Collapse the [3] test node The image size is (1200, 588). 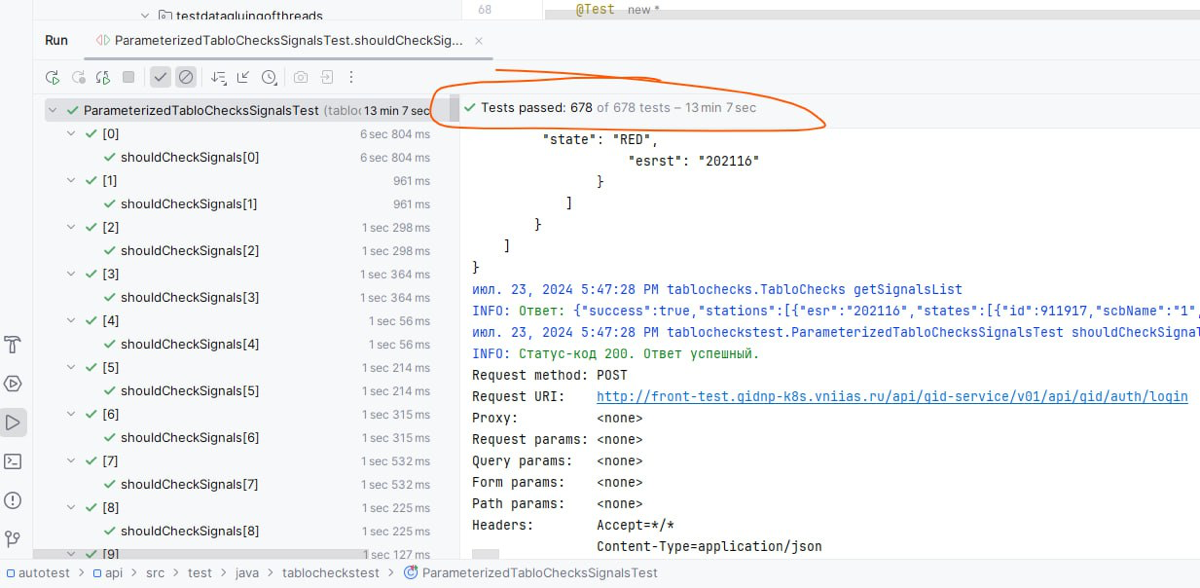(x=72, y=274)
